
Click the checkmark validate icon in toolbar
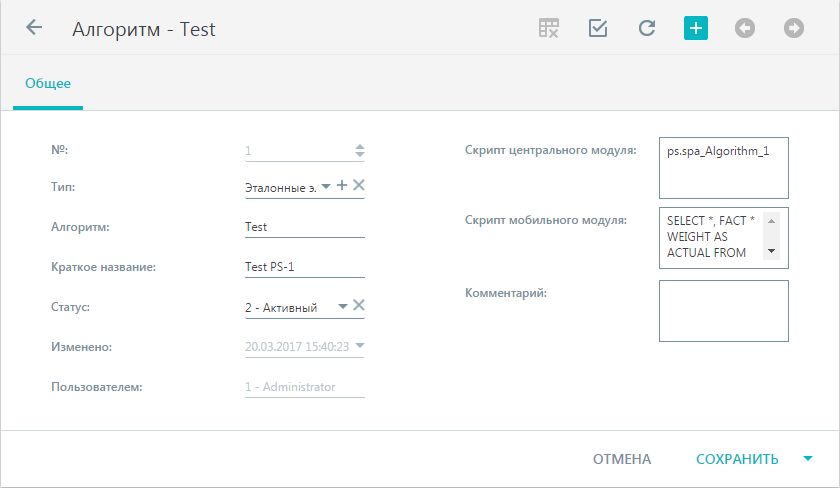tap(598, 28)
